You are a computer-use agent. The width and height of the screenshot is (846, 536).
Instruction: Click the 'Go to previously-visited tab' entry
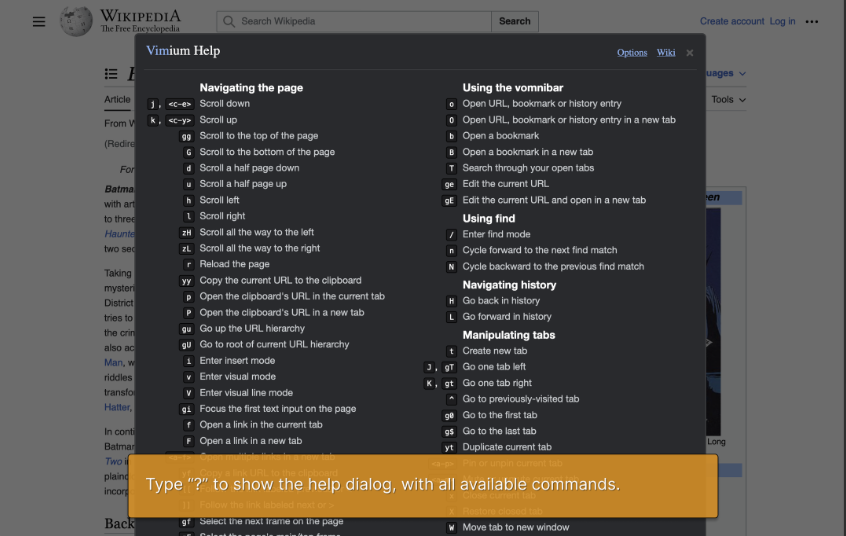pyautogui.click(x=521, y=399)
